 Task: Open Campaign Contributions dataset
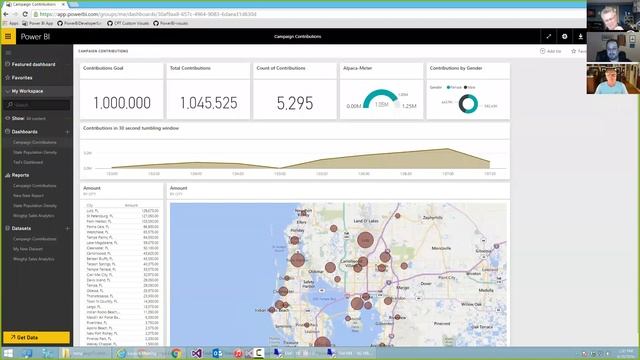coord(34,239)
